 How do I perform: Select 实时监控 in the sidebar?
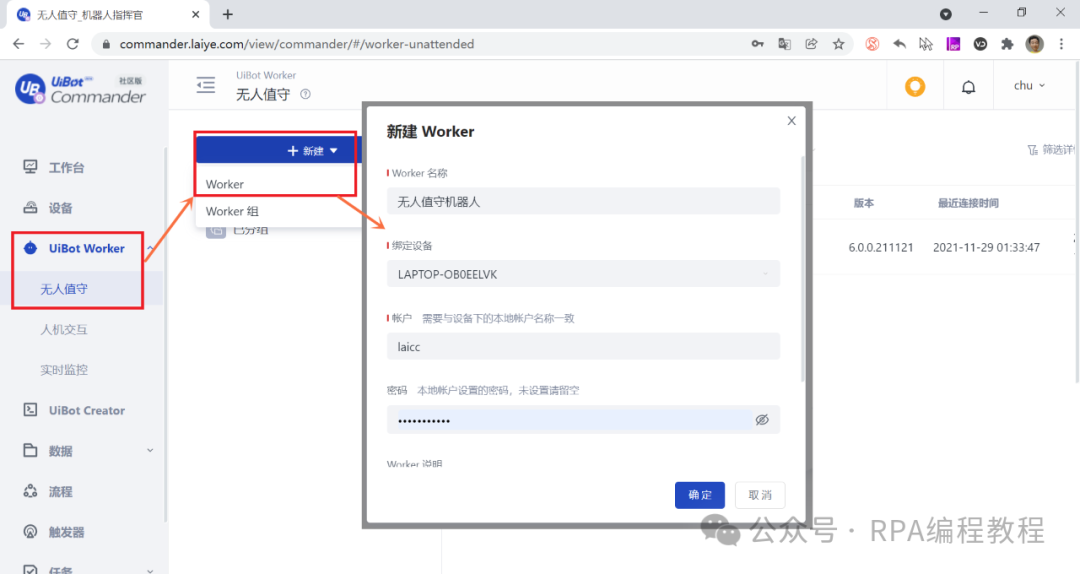click(x=64, y=370)
